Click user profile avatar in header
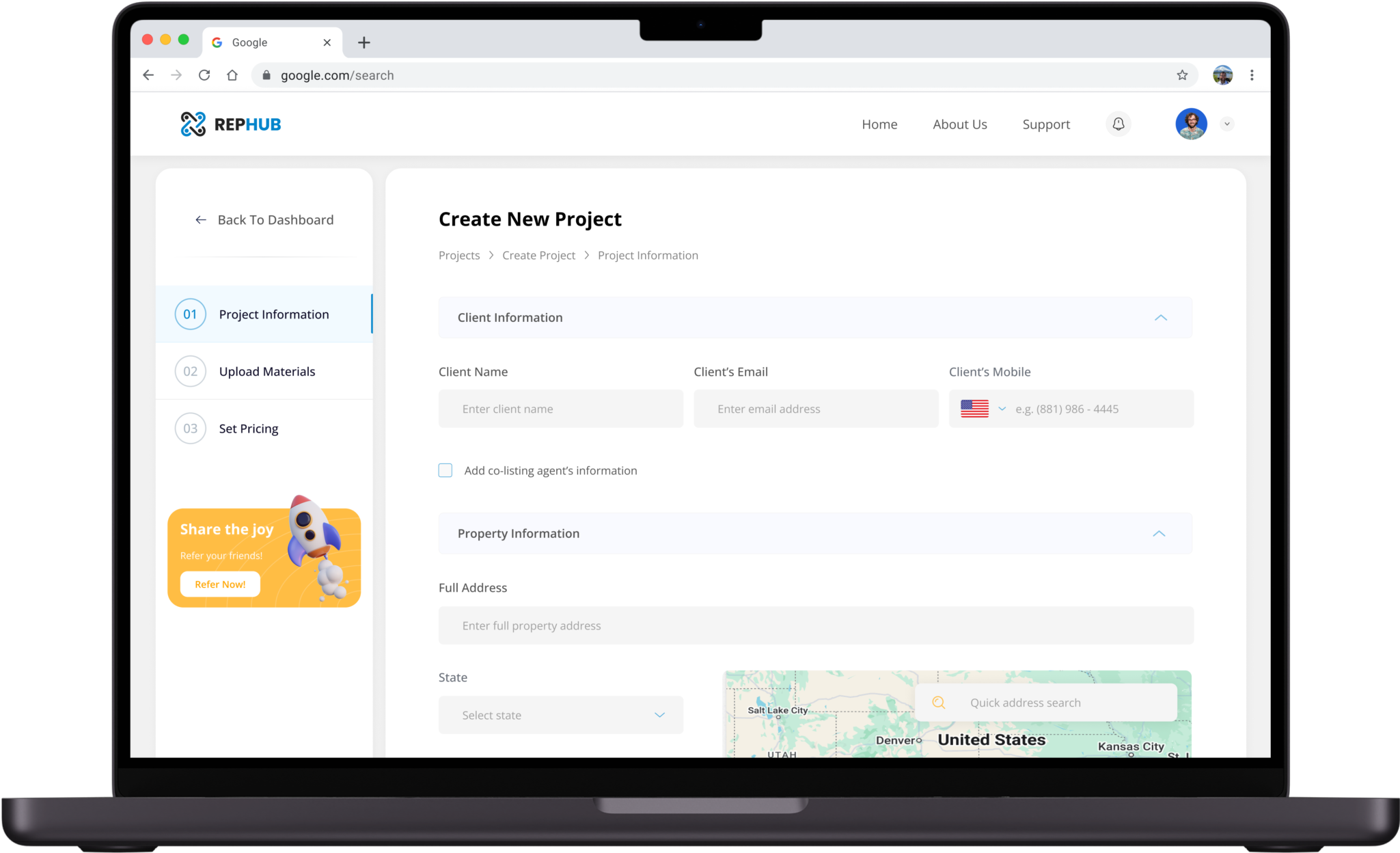Viewport: 1400px width, 853px height. 1191,124
